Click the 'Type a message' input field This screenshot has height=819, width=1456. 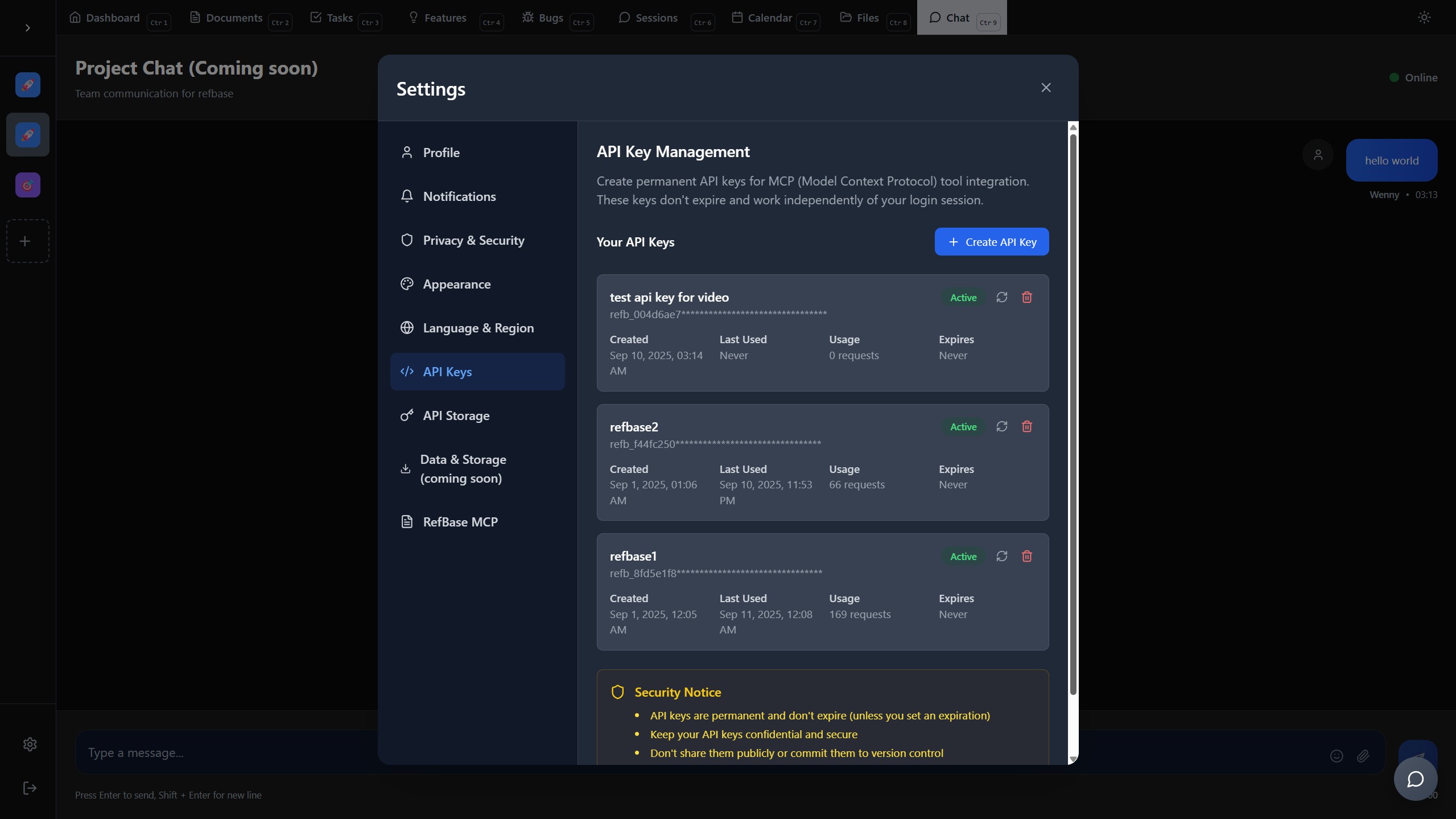click(x=228, y=752)
